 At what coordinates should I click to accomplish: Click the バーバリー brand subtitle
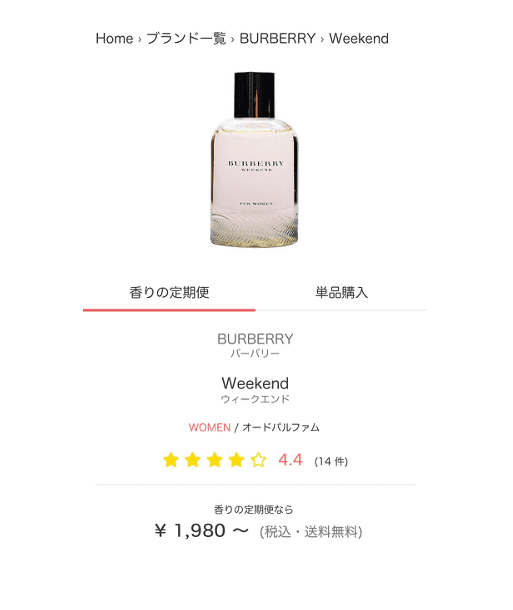[255, 353]
